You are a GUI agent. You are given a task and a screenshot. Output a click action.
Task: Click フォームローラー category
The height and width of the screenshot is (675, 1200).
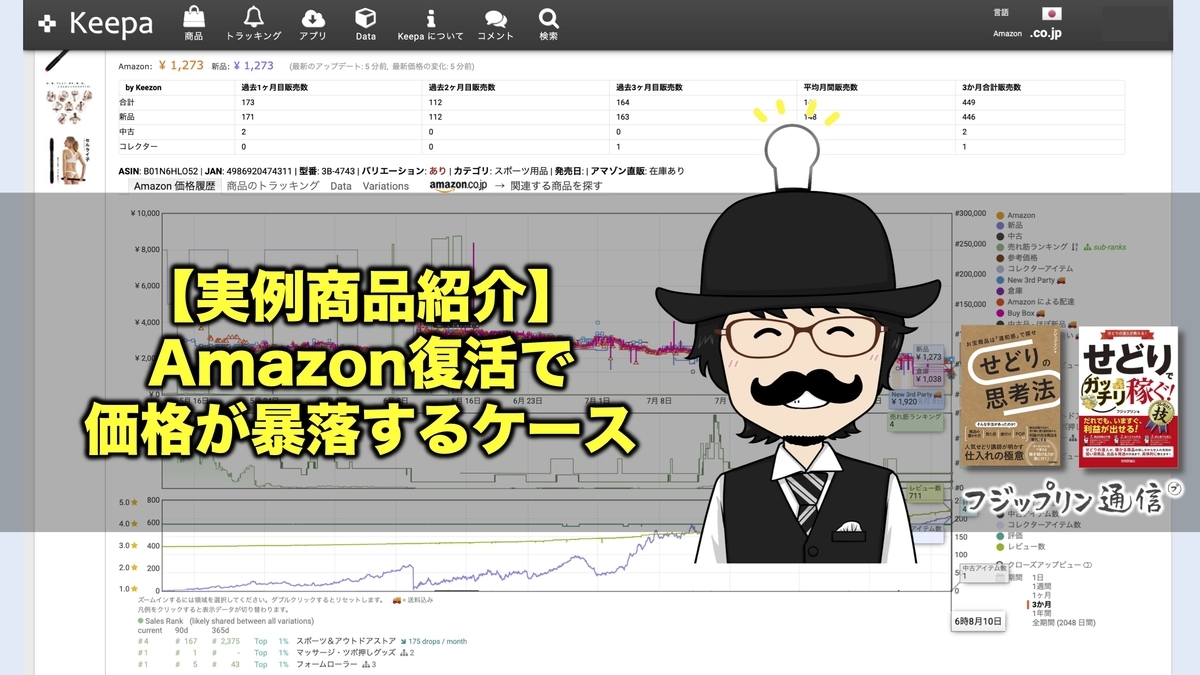[326, 663]
